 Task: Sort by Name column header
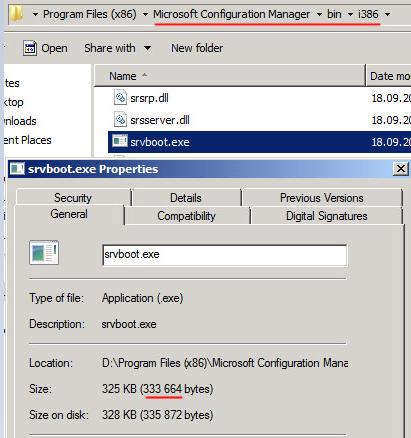coord(230,76)
